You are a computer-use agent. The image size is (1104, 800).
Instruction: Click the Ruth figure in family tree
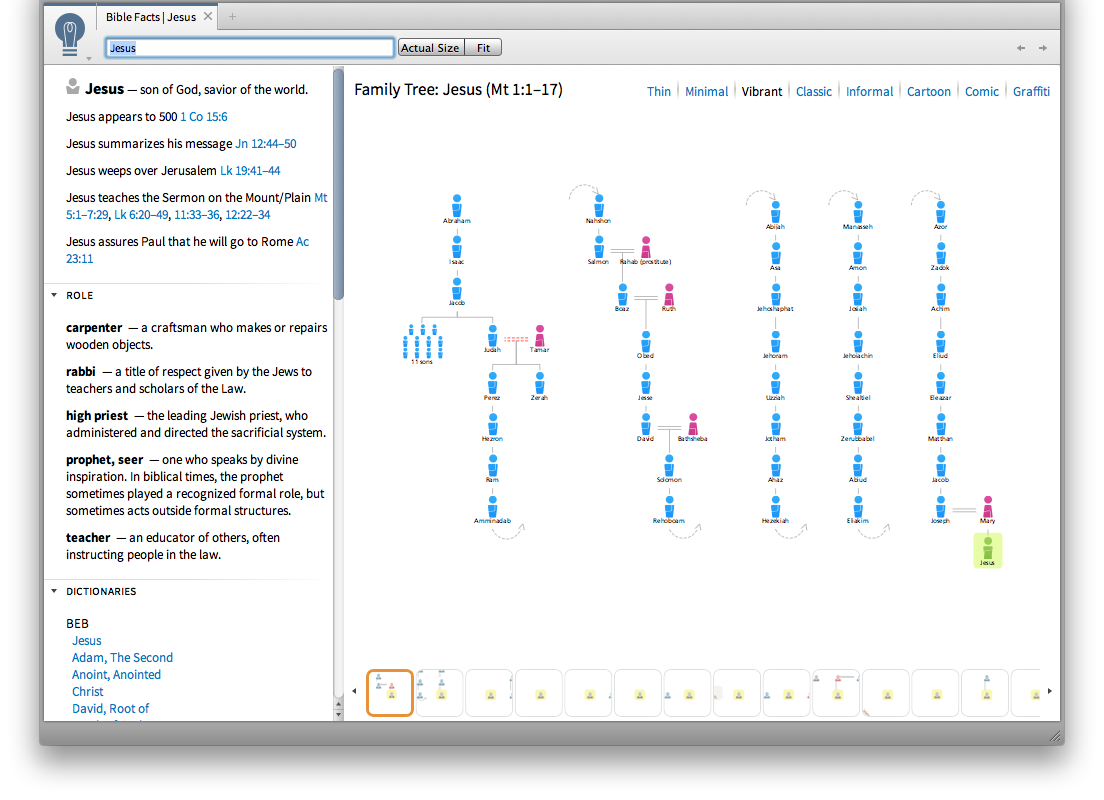click(669, 295)
